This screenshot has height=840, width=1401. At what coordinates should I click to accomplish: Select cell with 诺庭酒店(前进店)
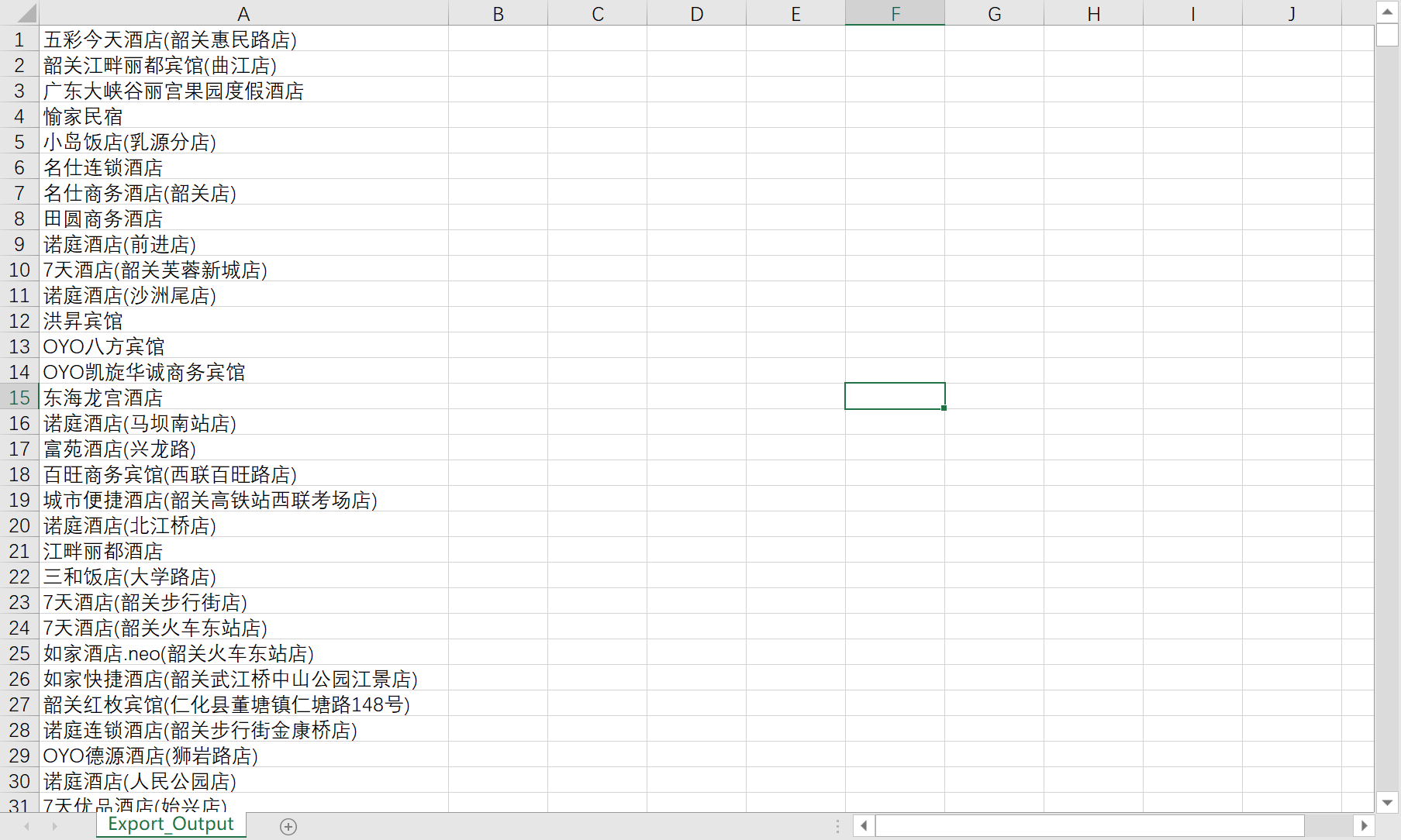click(x=243, y=244)
